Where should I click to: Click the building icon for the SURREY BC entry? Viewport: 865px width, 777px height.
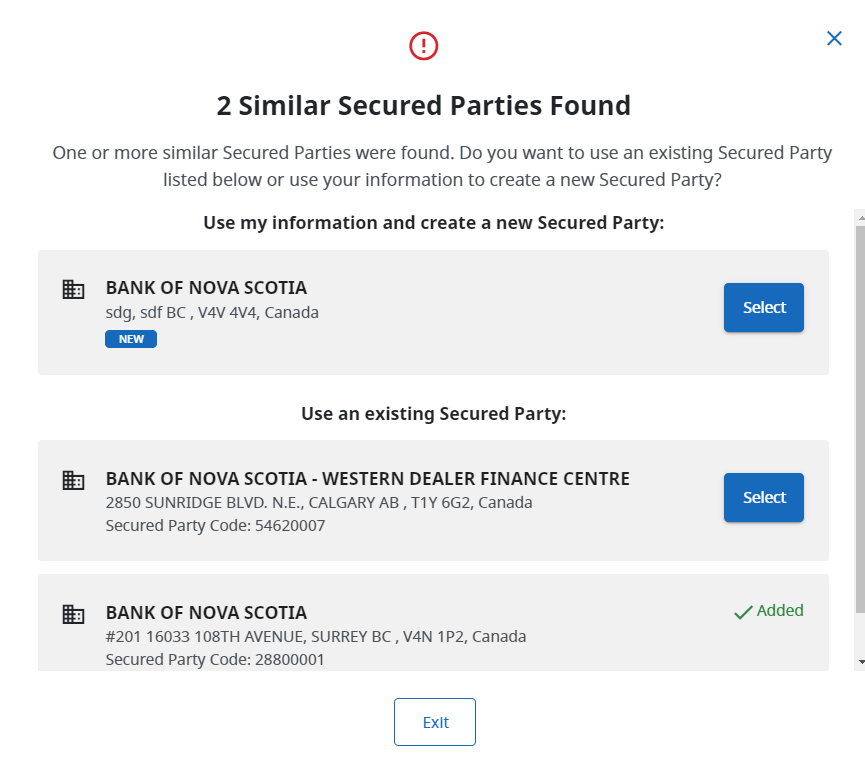click(x=73, y=614)
